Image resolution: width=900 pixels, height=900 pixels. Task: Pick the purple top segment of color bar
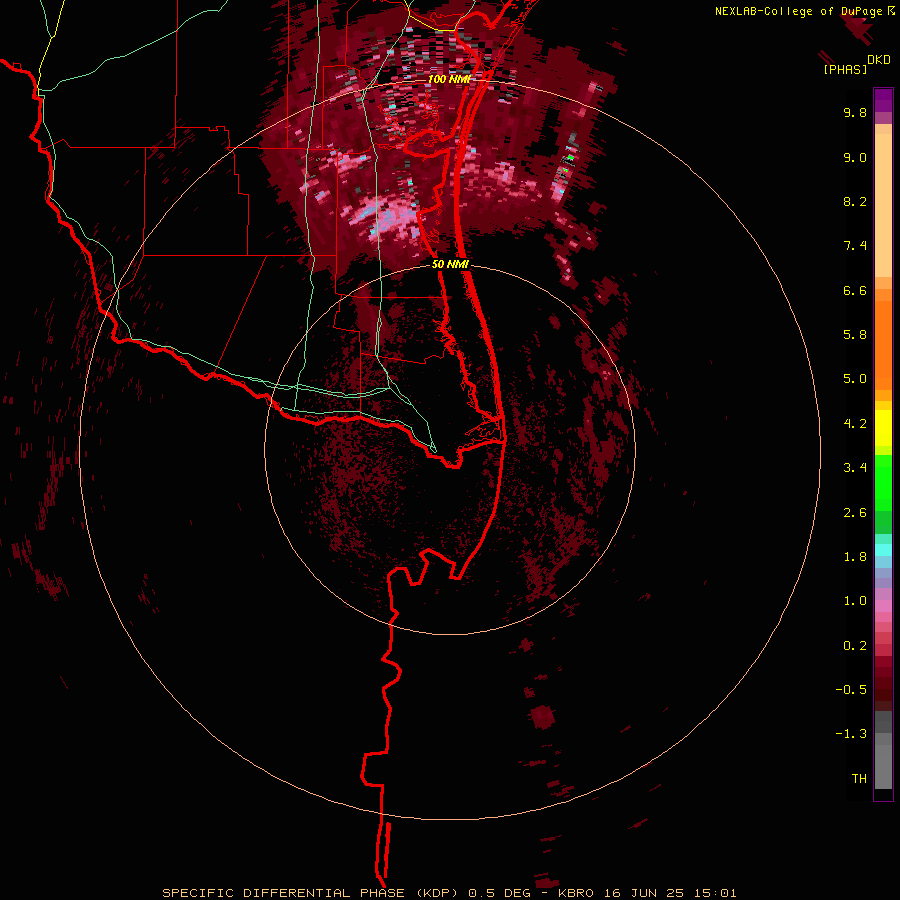pos(883,100)
